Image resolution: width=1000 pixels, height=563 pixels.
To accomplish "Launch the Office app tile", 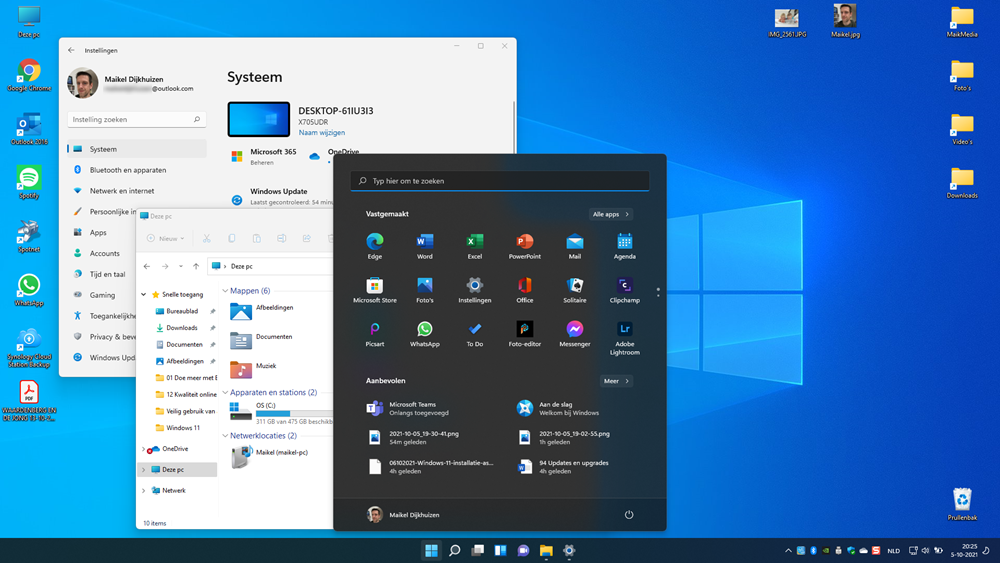I will pos(524,290).
